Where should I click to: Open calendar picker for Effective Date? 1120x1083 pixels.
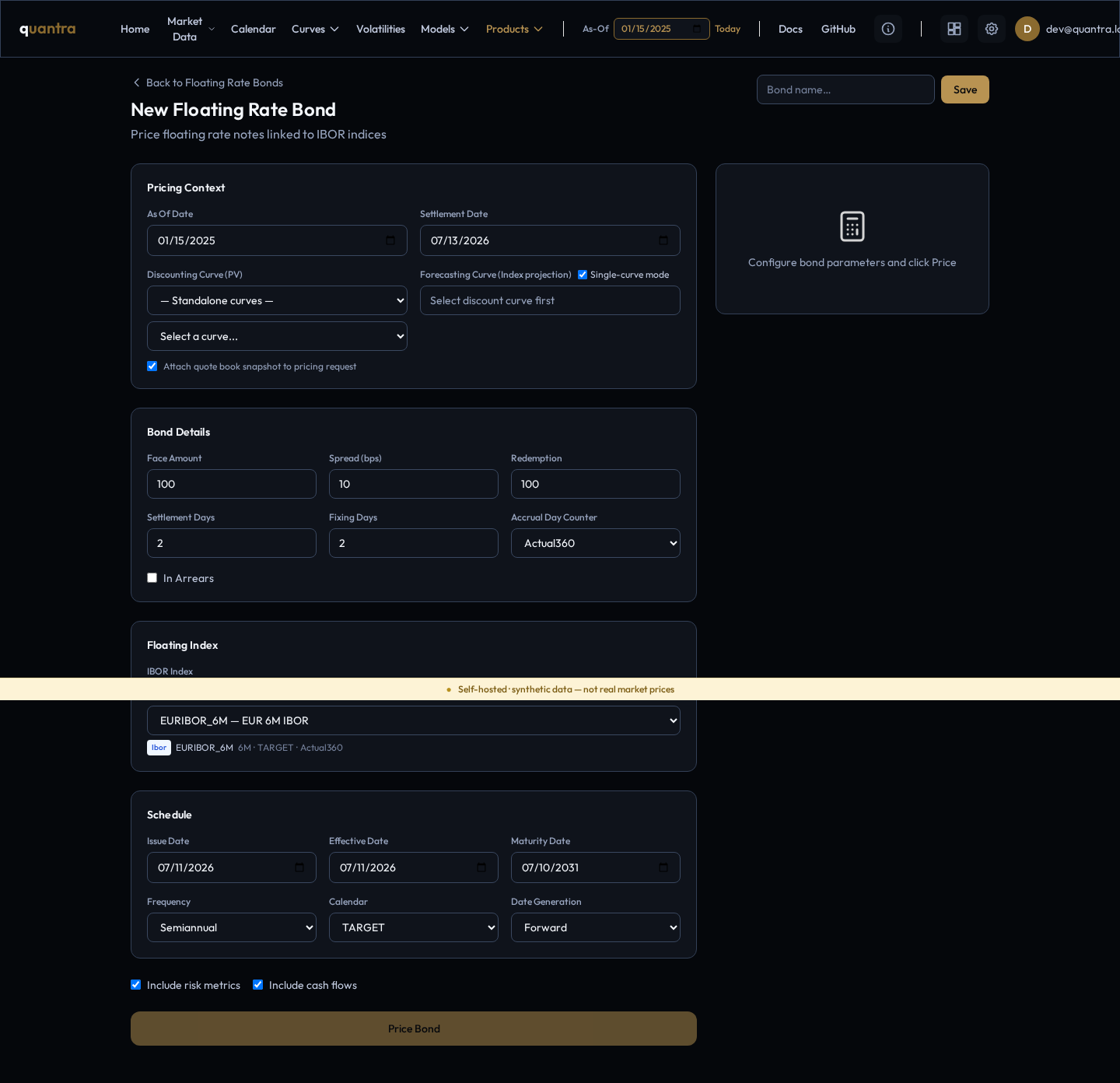click(x=481, y=867)
